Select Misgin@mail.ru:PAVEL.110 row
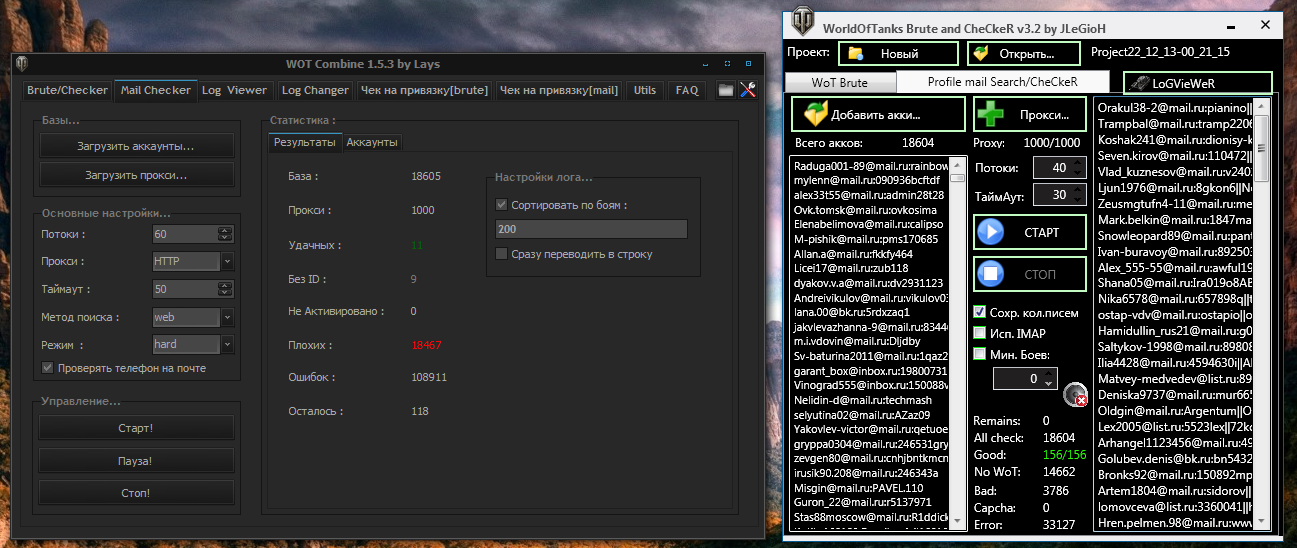Image resolution: width=1297 pixels, height=548 pixels. [870, 487]
